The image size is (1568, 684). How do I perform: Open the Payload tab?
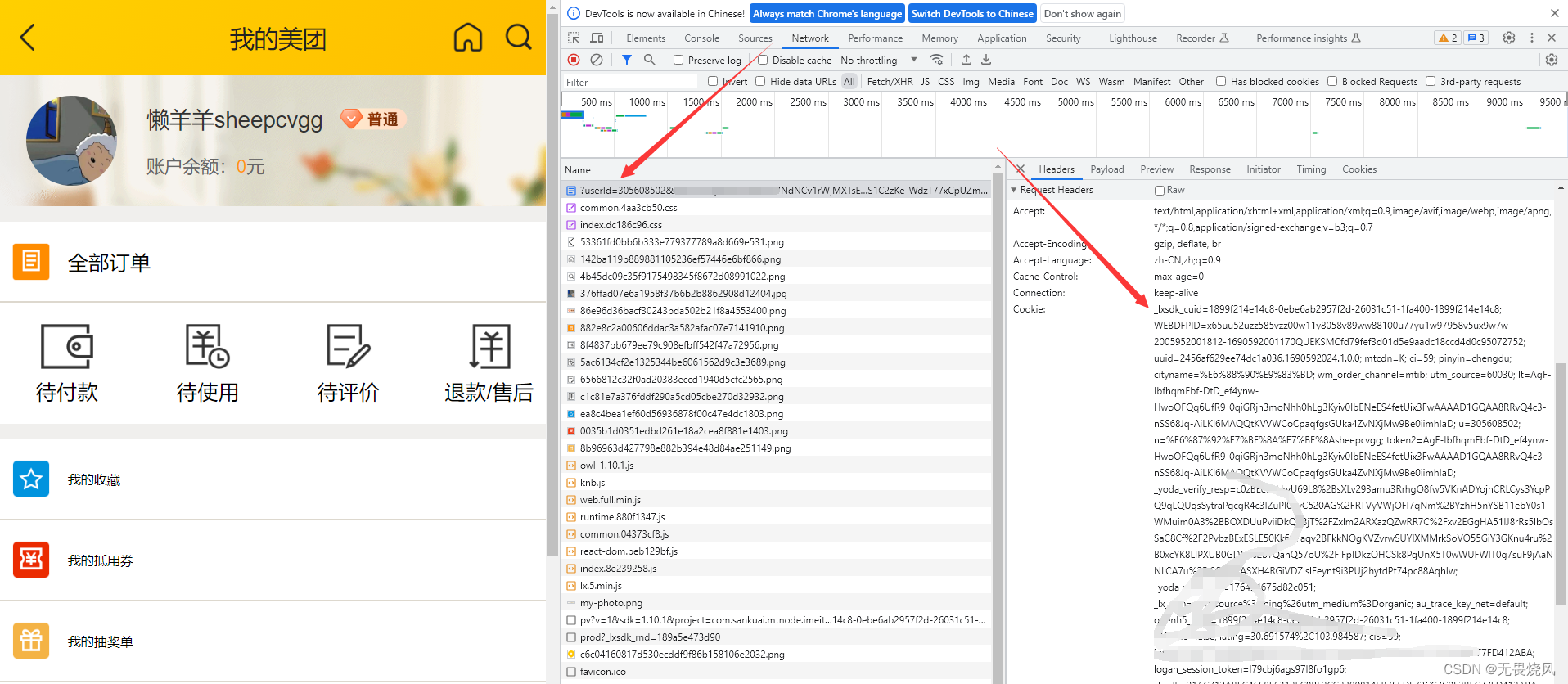tap(1106, 169)
